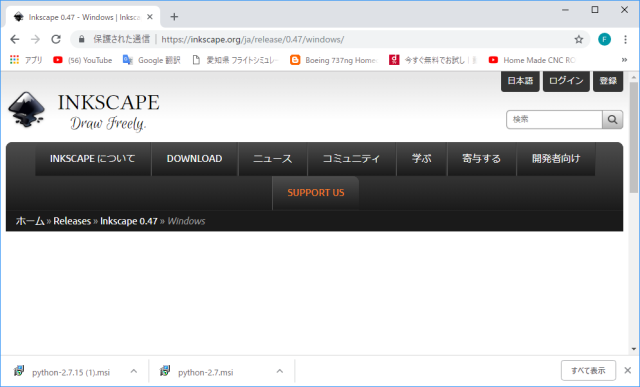The height and width of the screenshot is (387, 640).
Task: Click the すべて表示 show all button
Action: click(x=588, y=371)
